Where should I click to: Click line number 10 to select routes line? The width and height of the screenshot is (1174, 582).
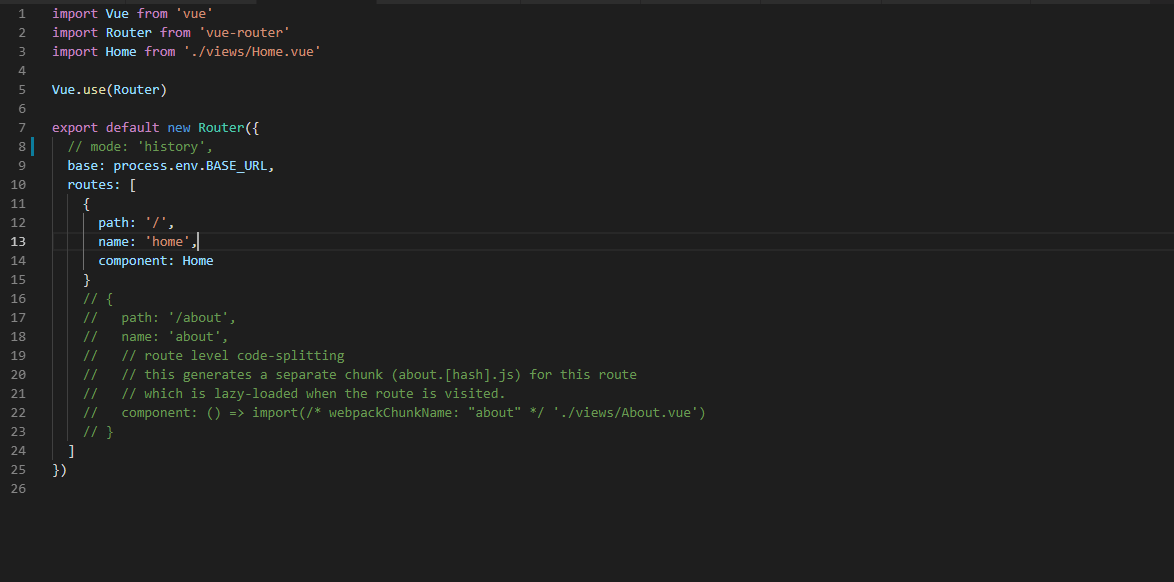(21, 185)
